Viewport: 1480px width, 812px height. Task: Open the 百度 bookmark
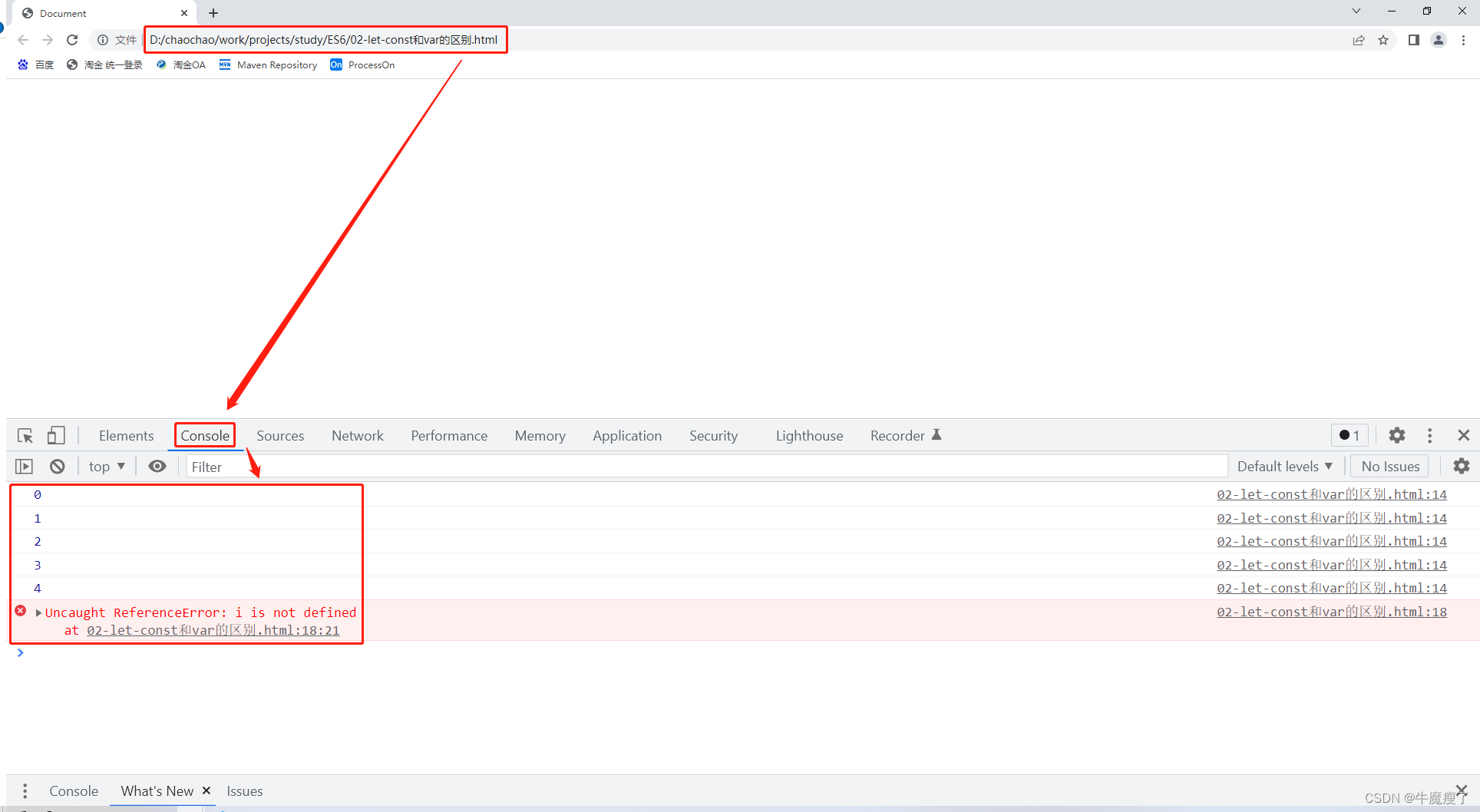pyautogui.click(x=35, y=65)
